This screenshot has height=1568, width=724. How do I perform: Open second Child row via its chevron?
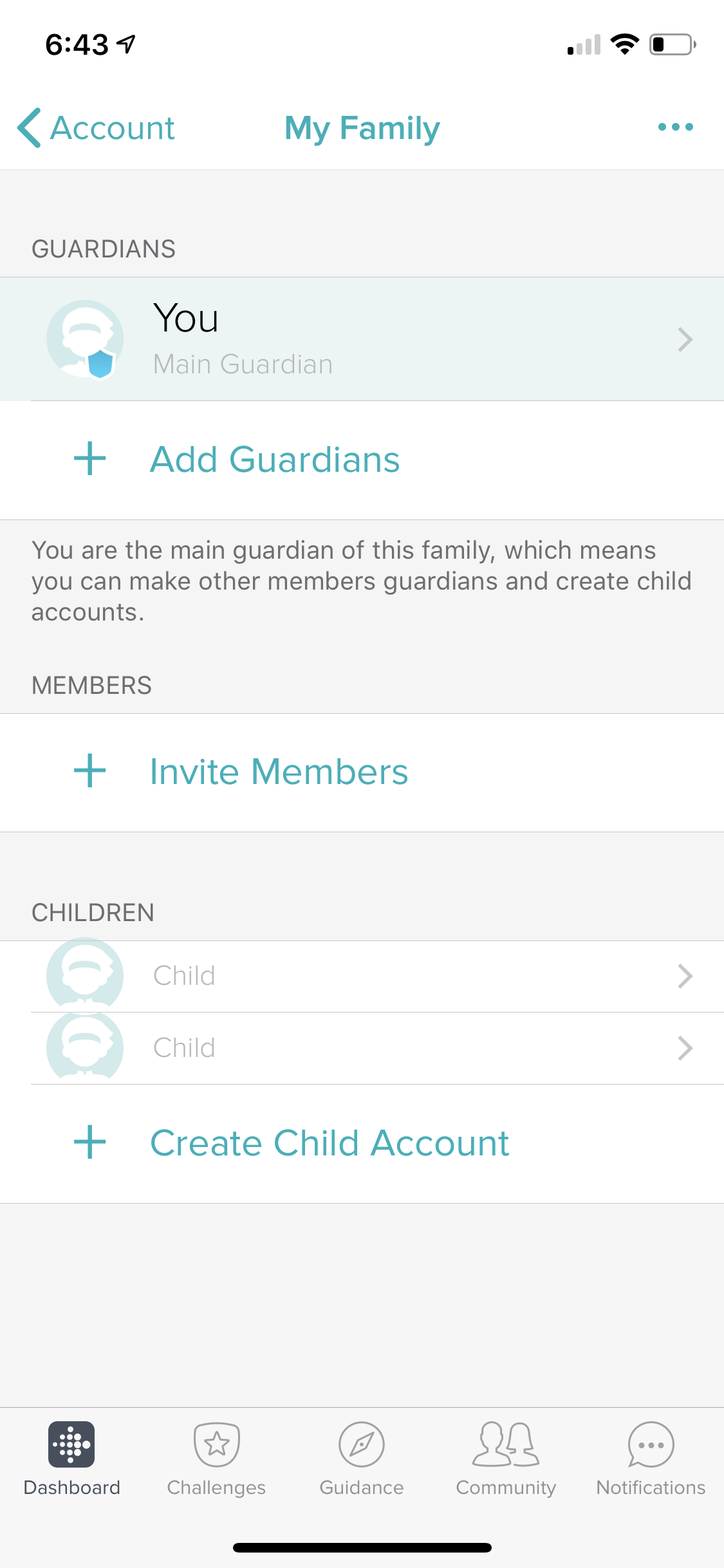(x=685, y=1048)
